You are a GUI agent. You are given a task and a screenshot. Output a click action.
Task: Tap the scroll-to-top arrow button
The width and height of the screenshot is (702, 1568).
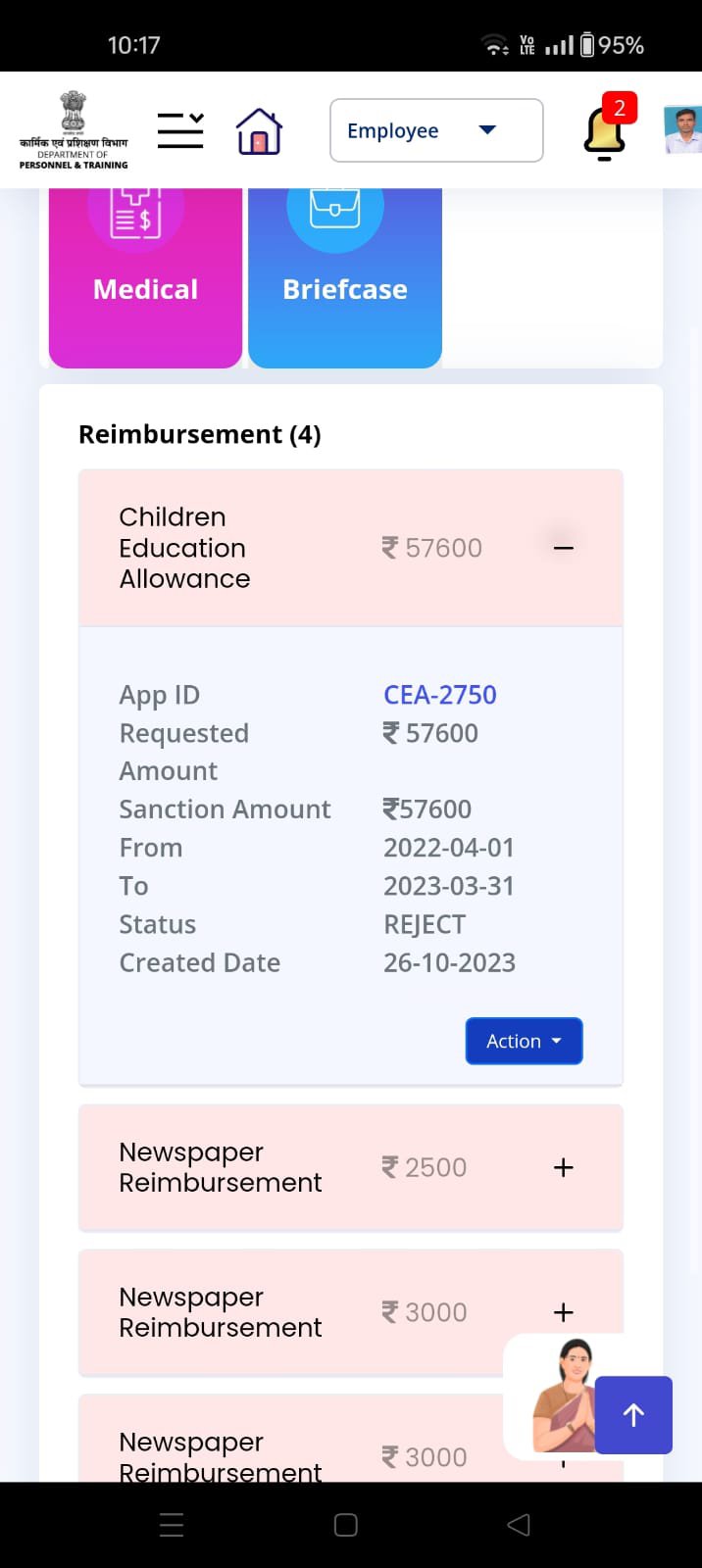[633, 1414]
